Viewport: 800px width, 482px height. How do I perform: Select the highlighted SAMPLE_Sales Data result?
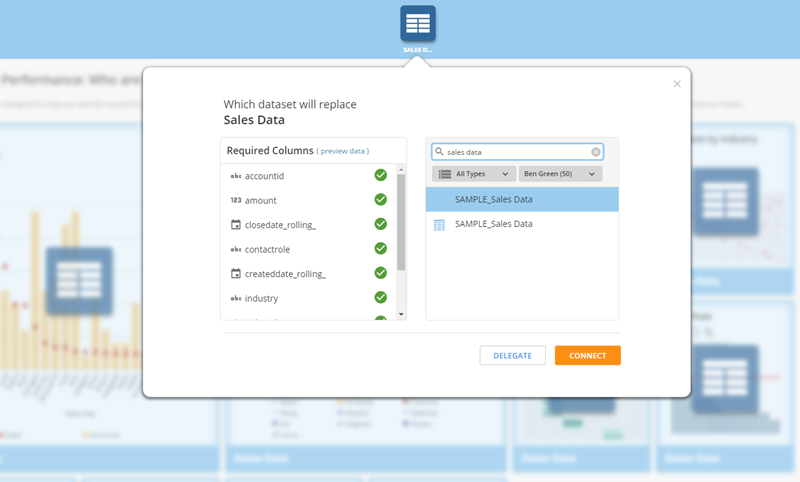522,199
